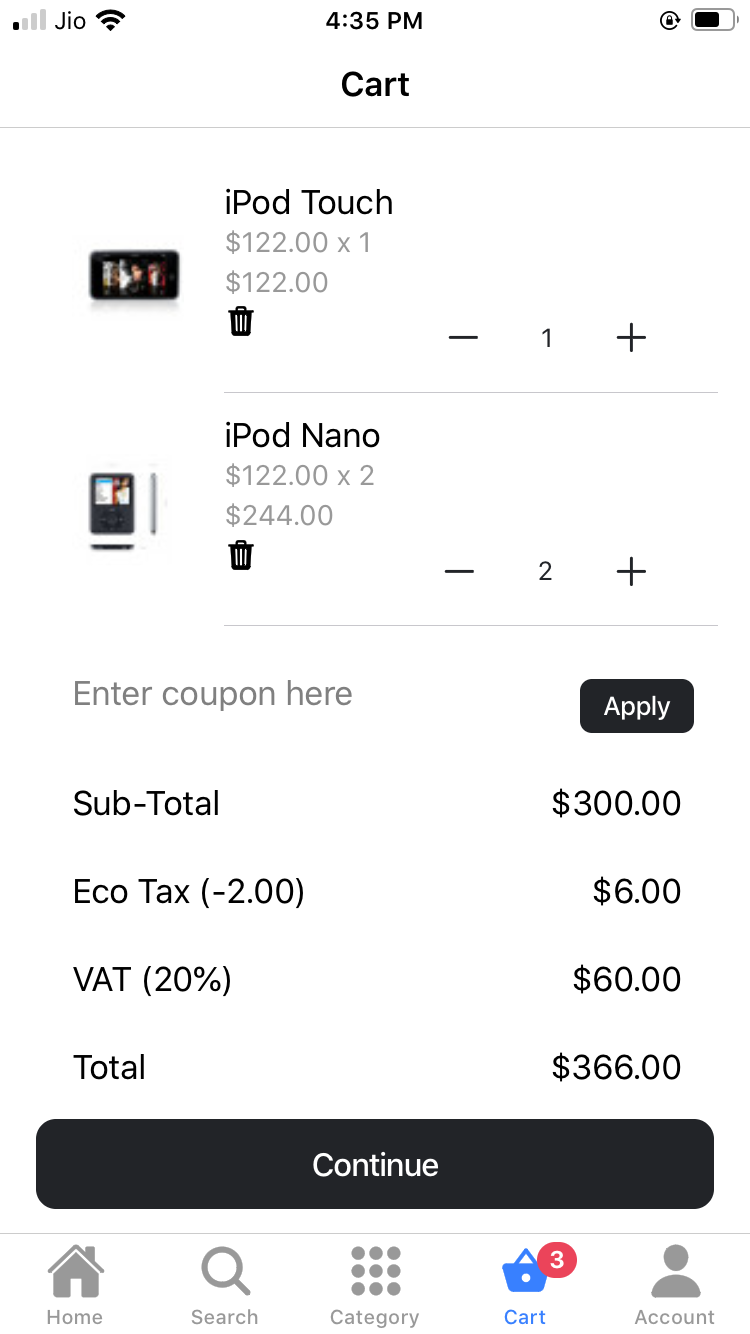This screenshot has height=1334, width=750.
Task: Decrease iPod Nano quantity with minus
Action: point(459,571)
